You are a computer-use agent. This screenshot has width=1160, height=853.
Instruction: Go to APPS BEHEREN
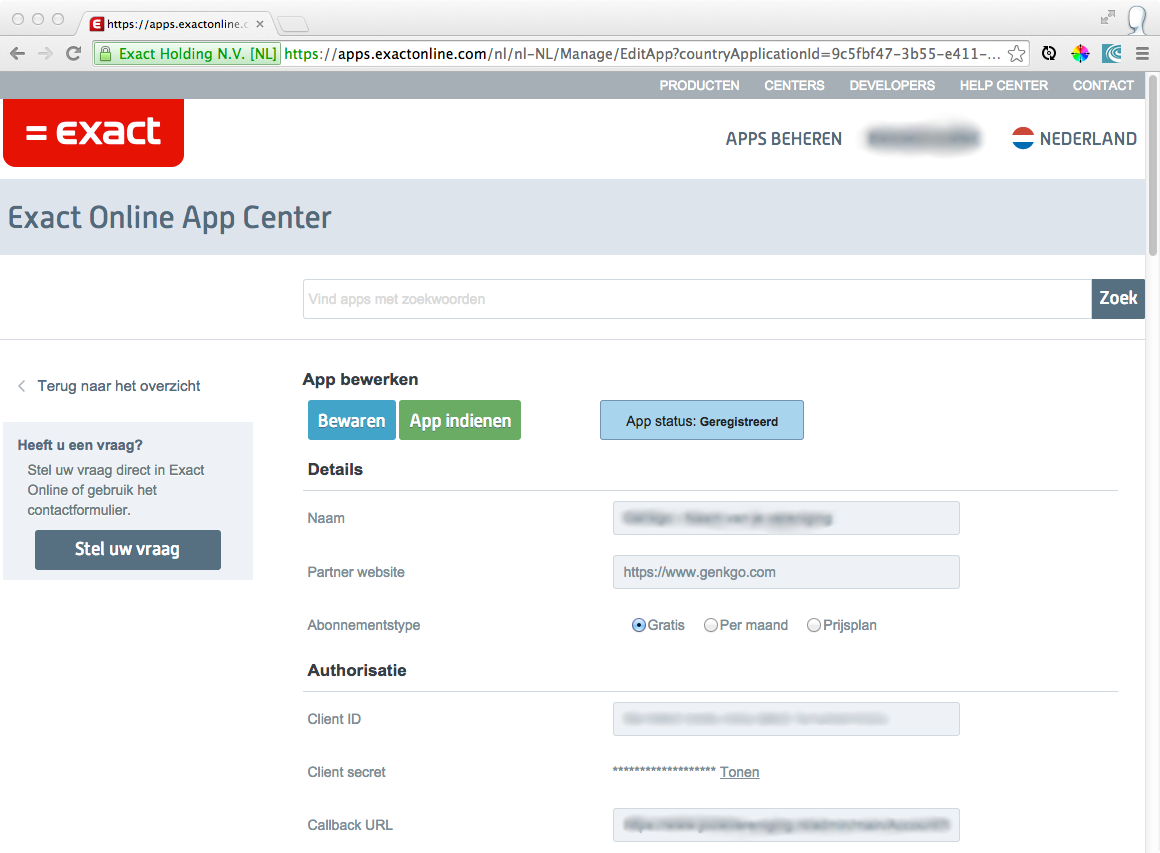[783, 139]
